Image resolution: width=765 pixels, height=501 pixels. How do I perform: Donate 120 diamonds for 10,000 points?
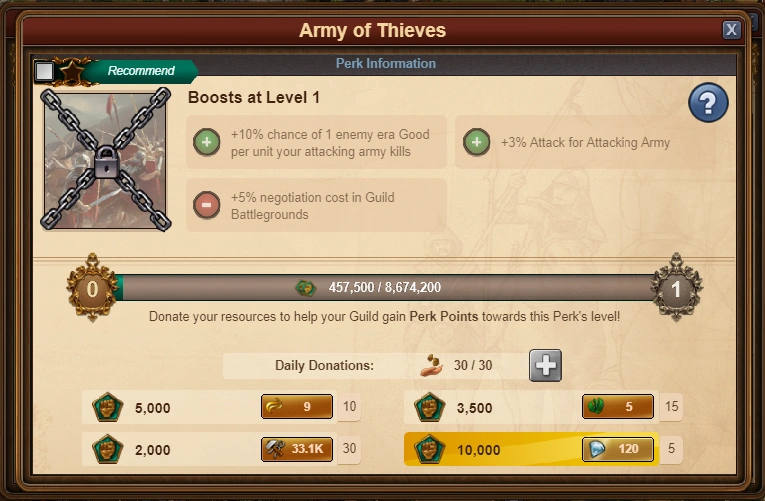click(618, 449)
